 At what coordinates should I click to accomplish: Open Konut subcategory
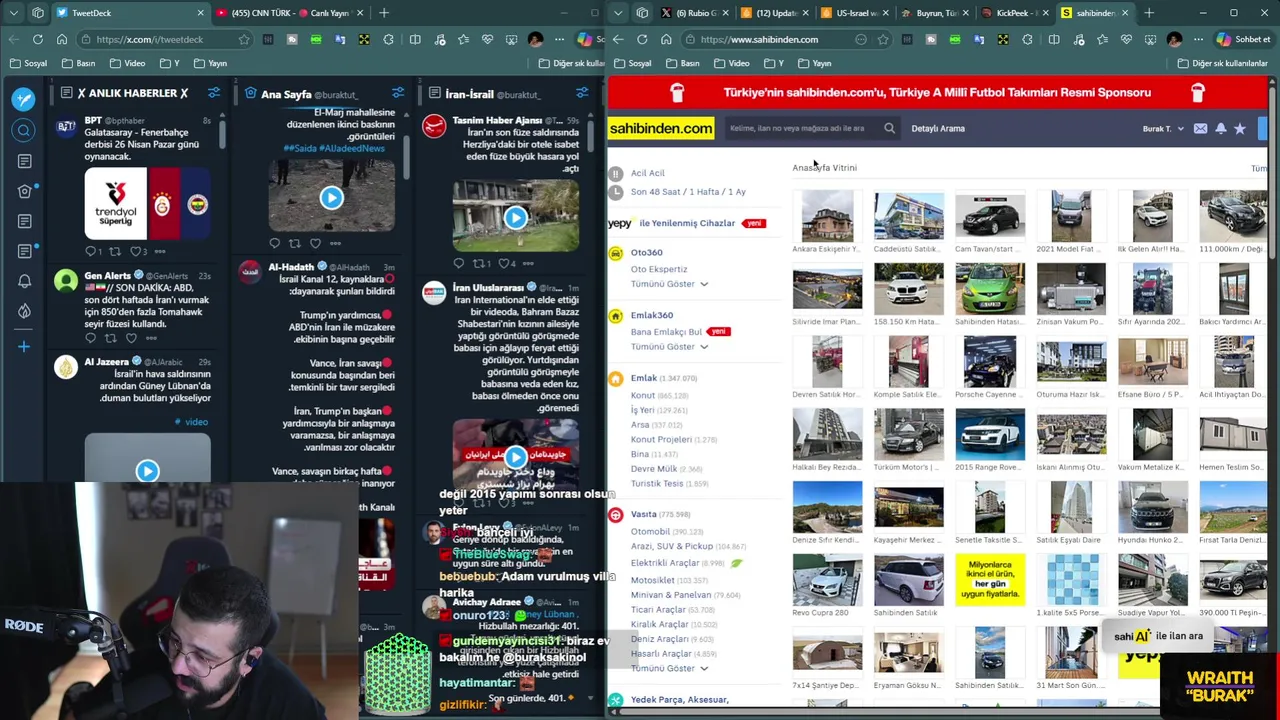(x=643, y=395)
